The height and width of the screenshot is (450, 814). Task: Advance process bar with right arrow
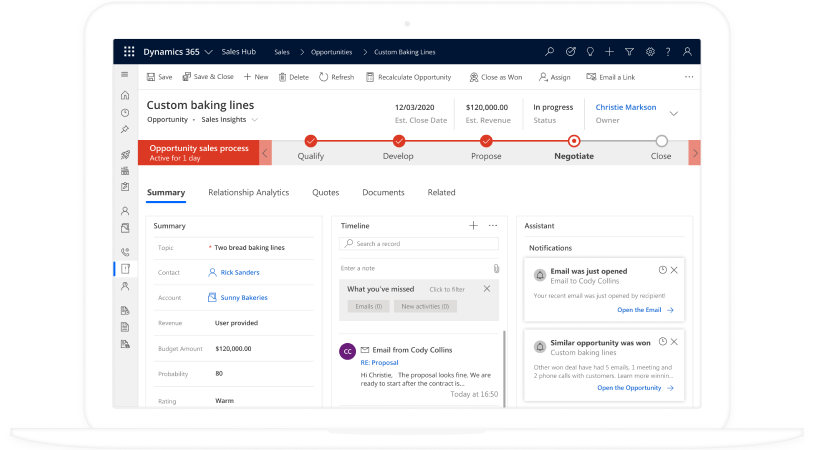[x=695, y=153]
